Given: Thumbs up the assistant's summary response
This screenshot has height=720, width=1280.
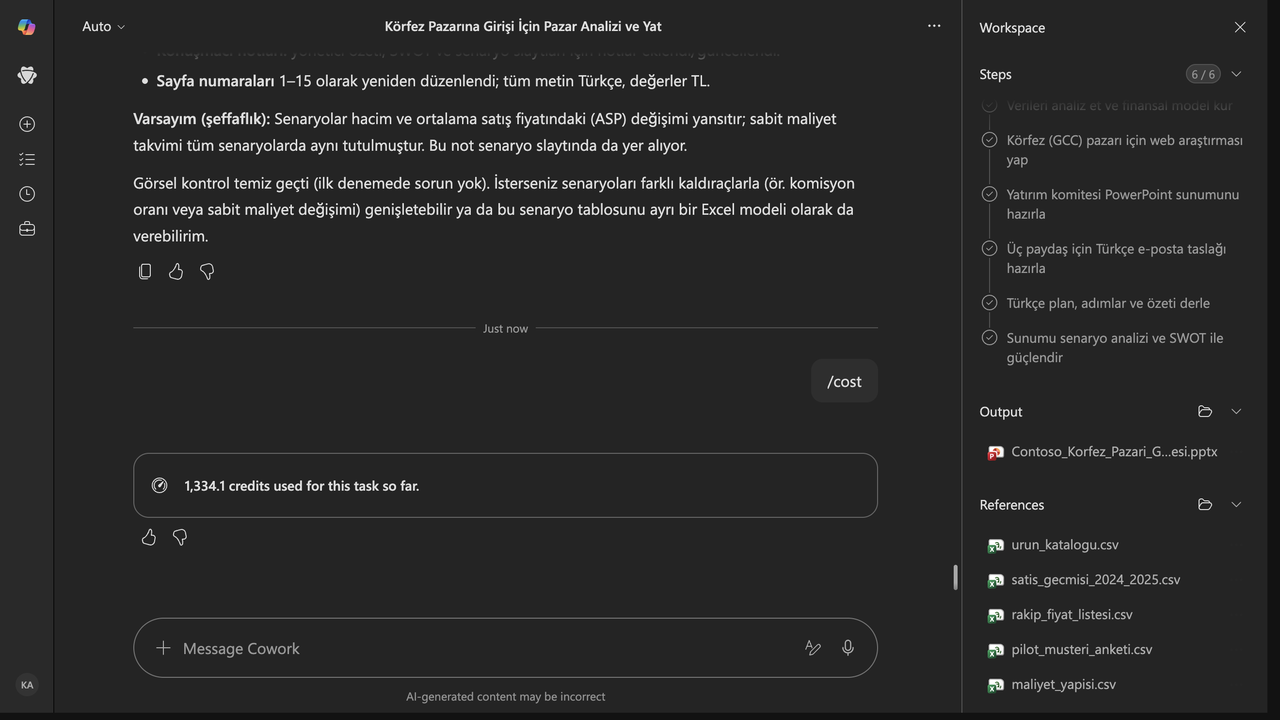Looking at the screenshot, I should click(x=176, y=271).
